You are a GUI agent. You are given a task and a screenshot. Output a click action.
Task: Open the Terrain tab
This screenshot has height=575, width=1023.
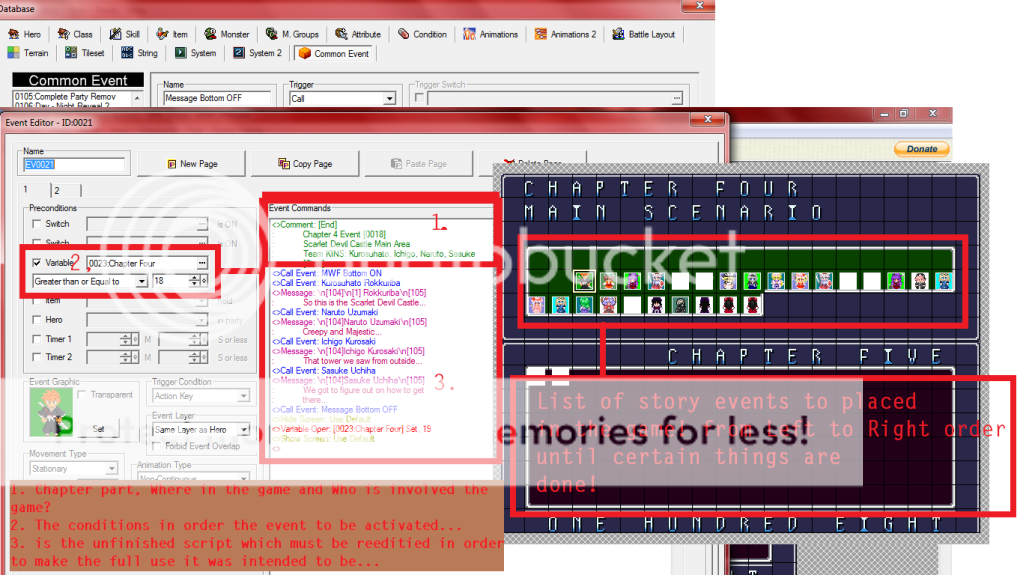pos(28,53)
